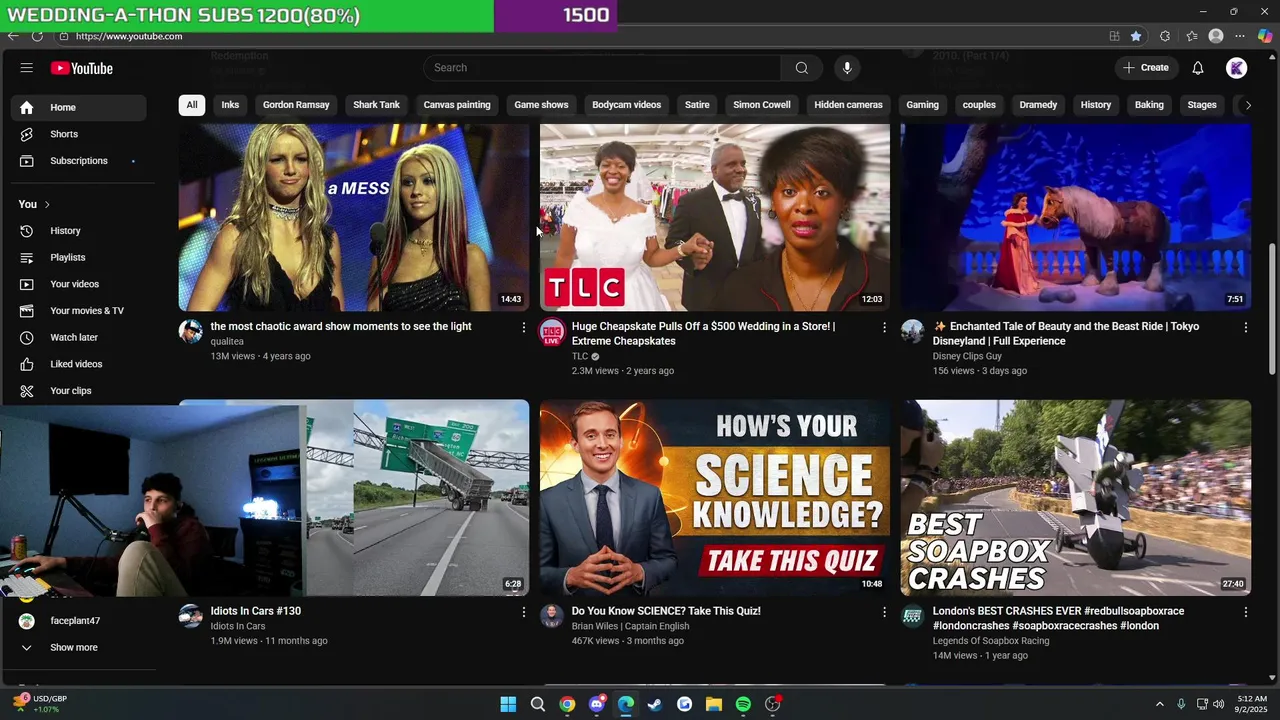Open the taskbar volume control
This screenshot has width=1280, height=720.
(x=1218, y=704)
